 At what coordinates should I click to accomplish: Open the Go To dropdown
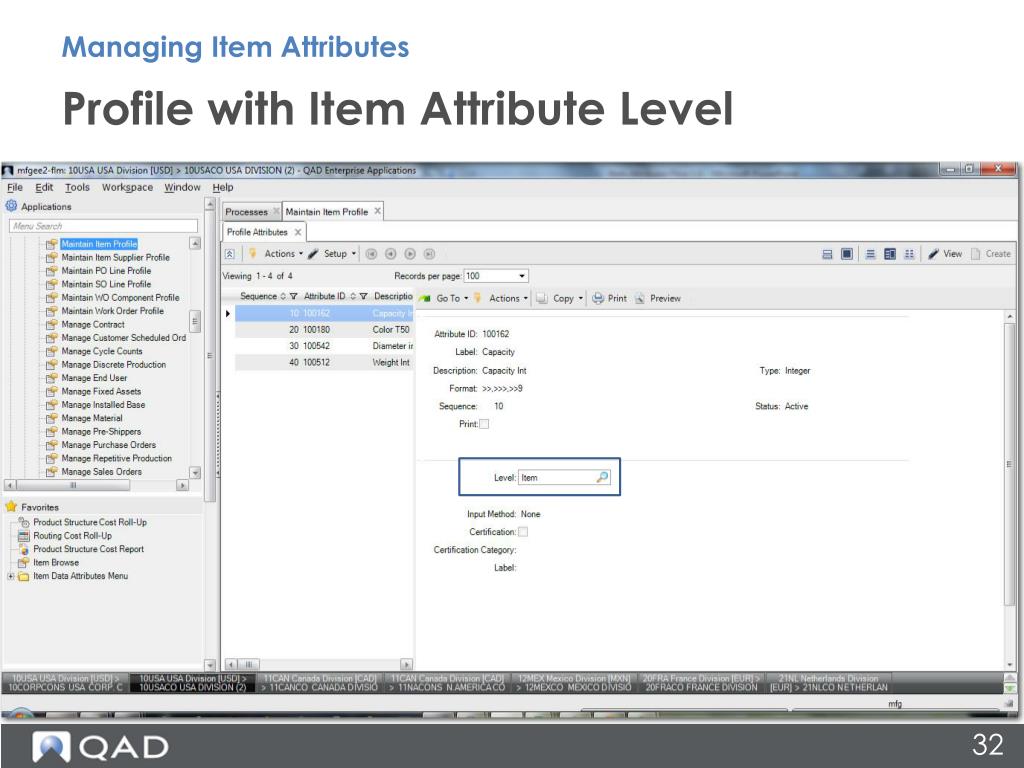coord(452,298)
